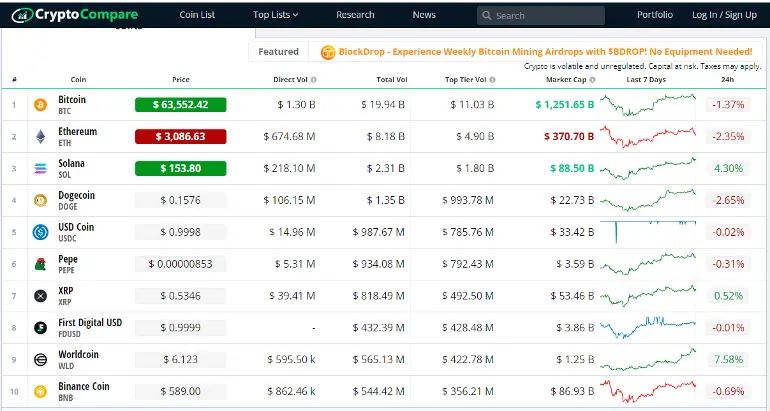Click the Direct Vol info icon
This screenshot has width=770, height=411.
pyautogui.click(x=313, y=80)
